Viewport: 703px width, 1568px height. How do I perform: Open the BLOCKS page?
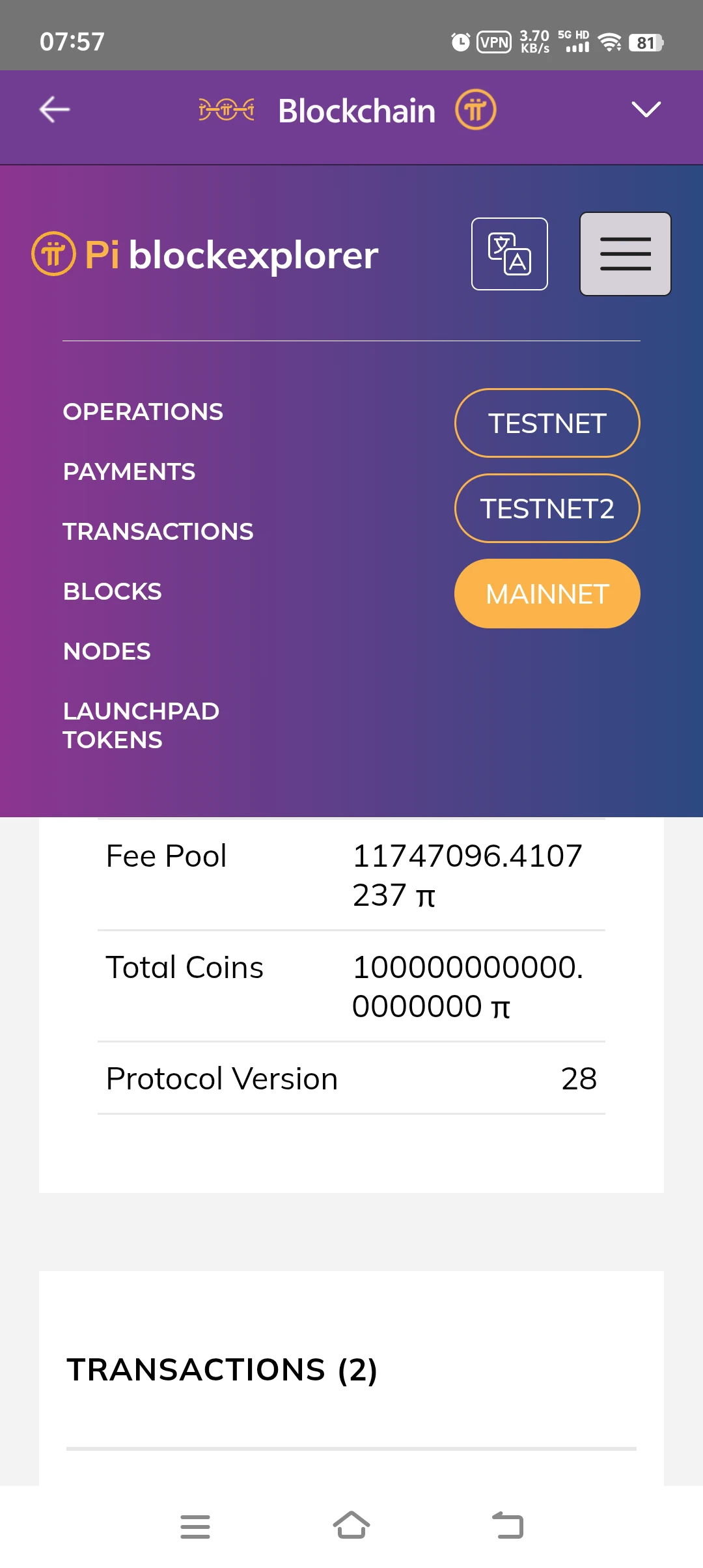click(112, 591)
